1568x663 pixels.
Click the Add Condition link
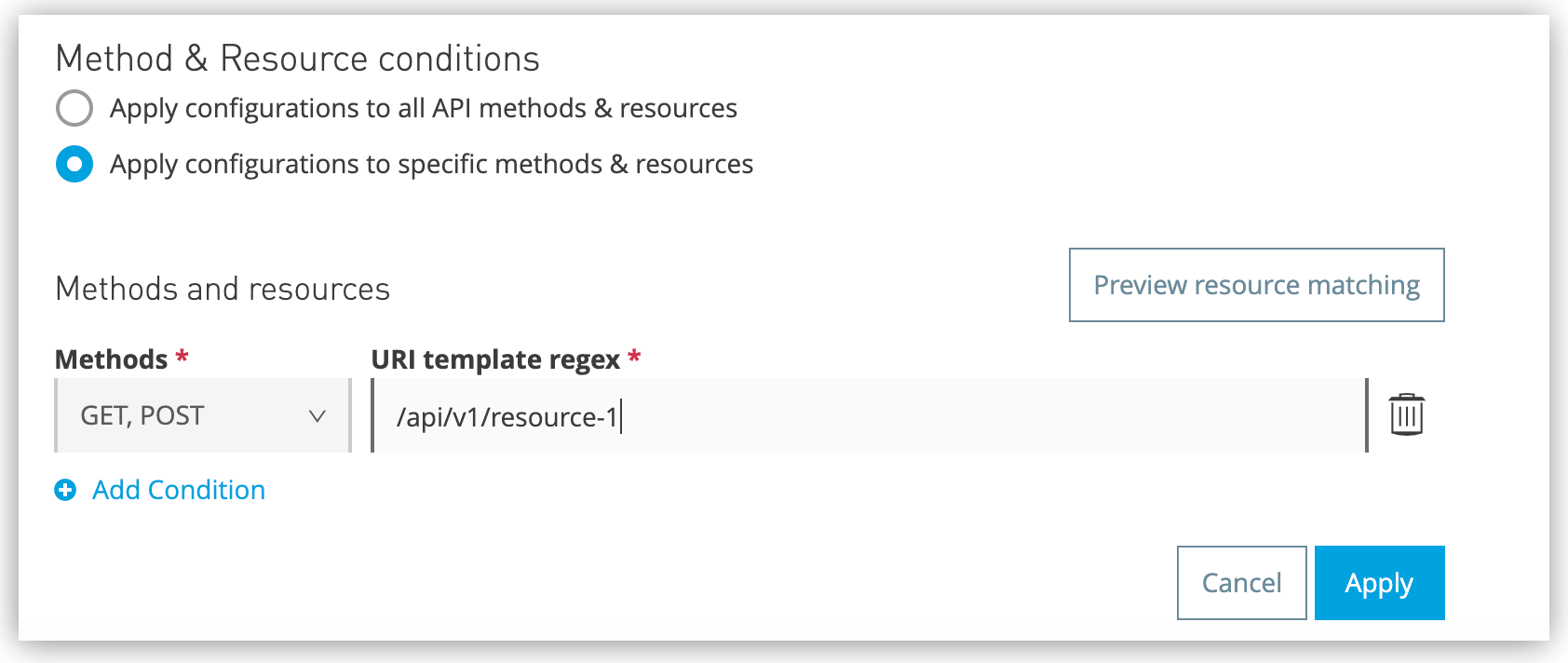click(x=177, y=490)
